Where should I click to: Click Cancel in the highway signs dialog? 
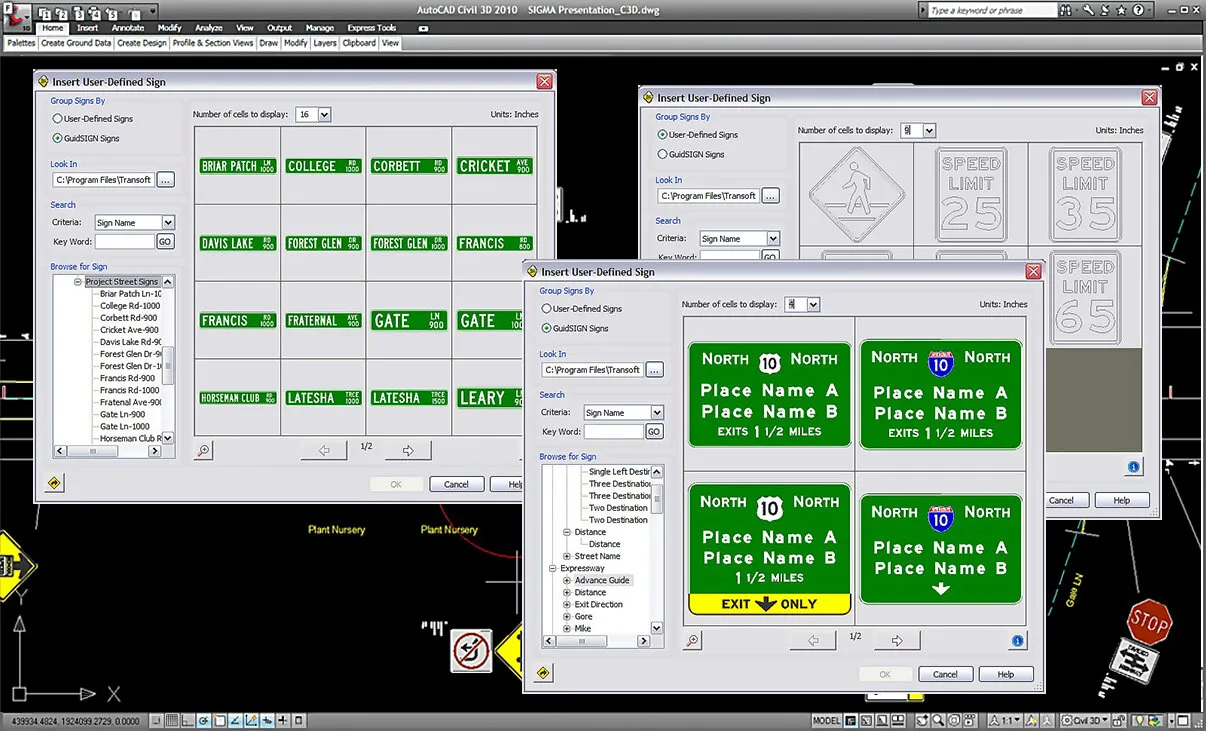pyautogui.click(x=945, y=674)
